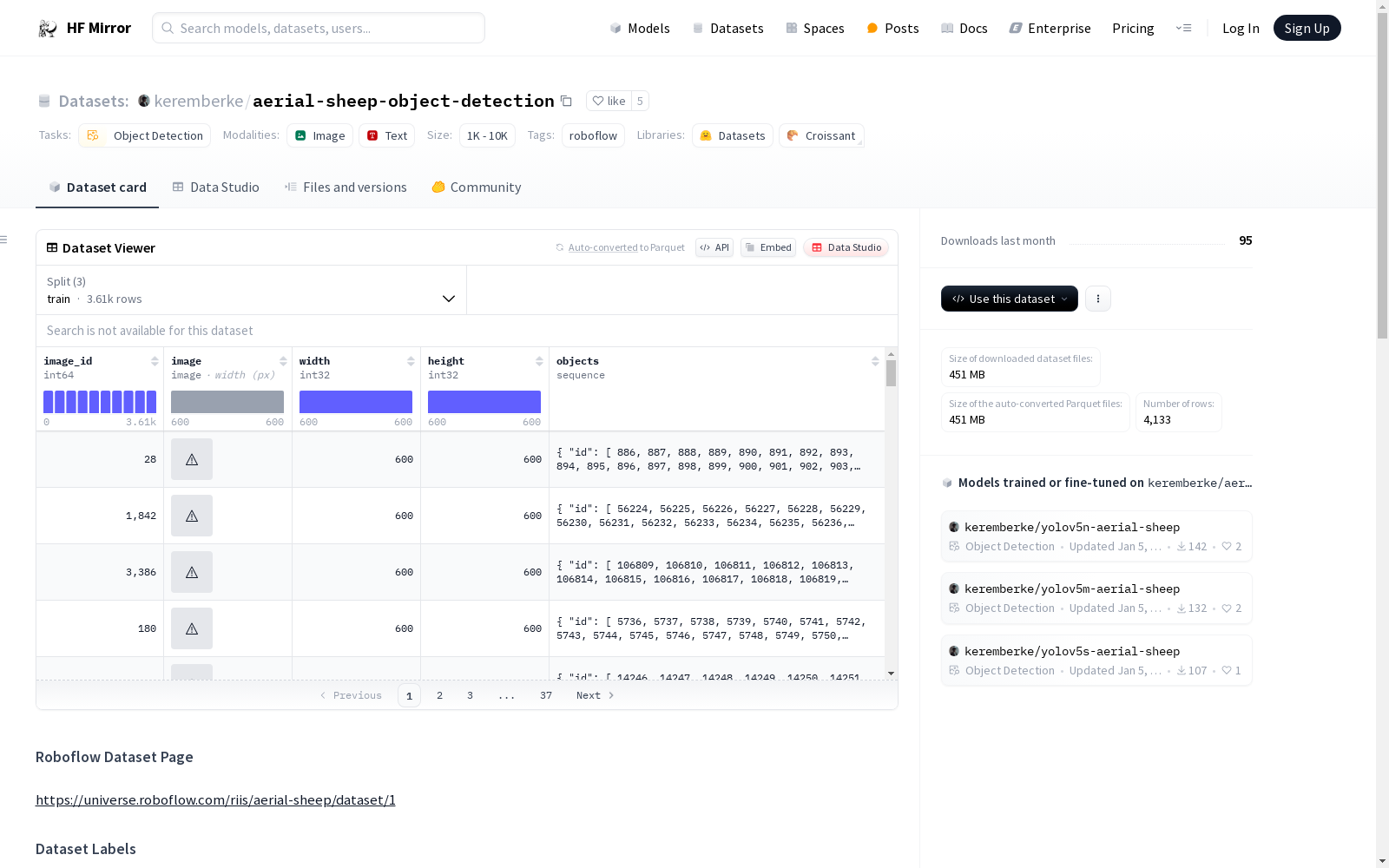This screenshot has width=1389, height=868.
Task: Select Datasets library tag
Action: [x=733, y=135]
